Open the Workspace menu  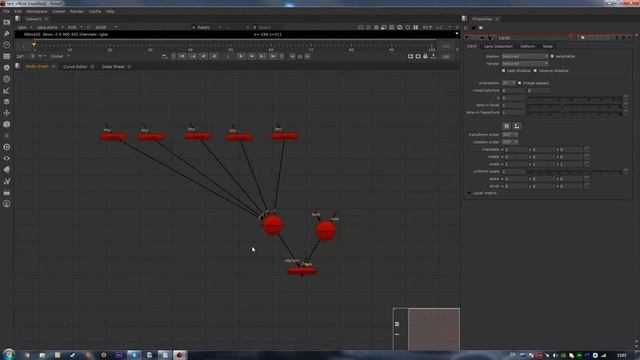pos(37,11)
